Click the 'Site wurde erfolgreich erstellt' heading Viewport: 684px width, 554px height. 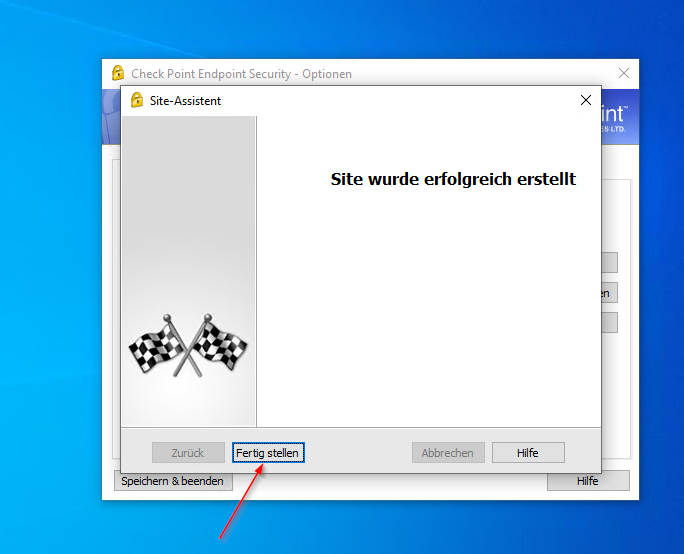453,180
